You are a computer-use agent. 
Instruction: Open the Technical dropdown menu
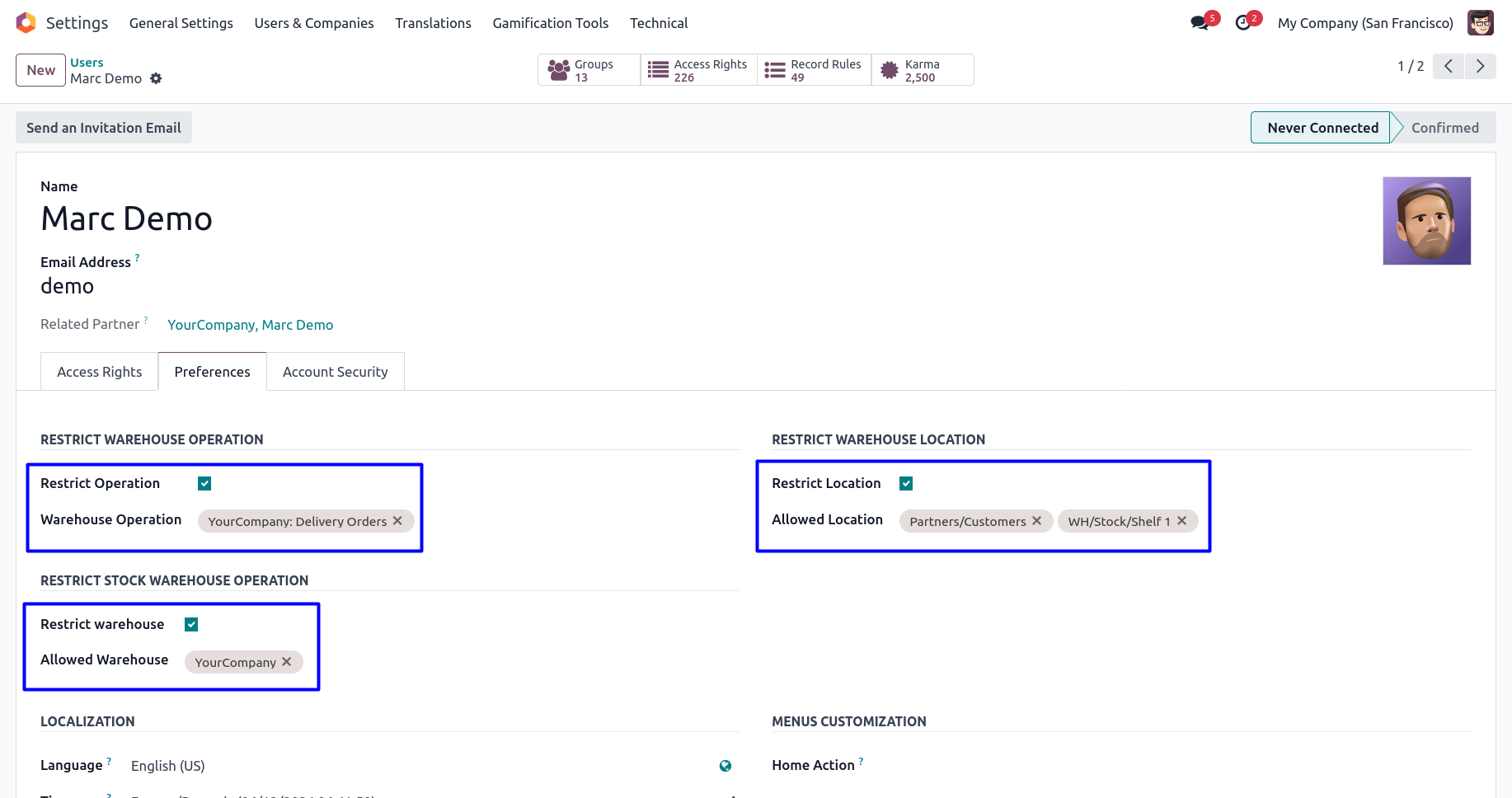658,23
